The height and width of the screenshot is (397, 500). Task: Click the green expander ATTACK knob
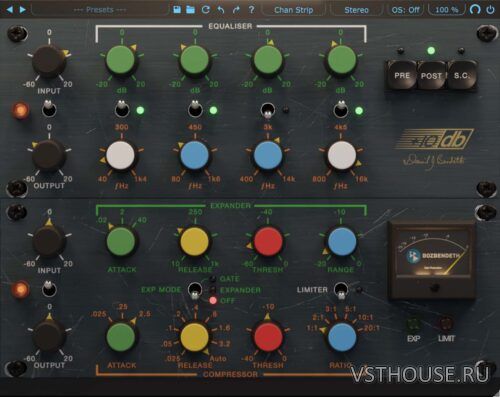click(121, 241)
